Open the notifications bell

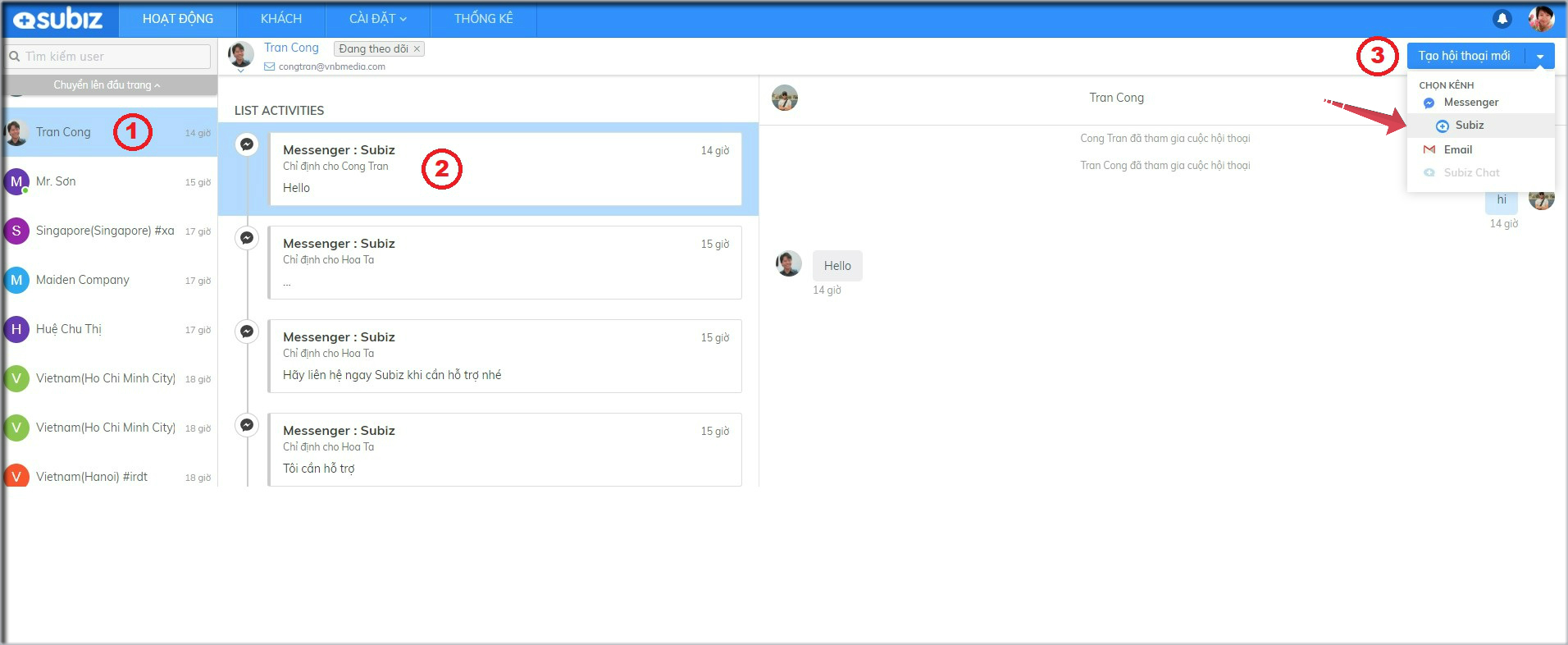[x=1502, y=18]
